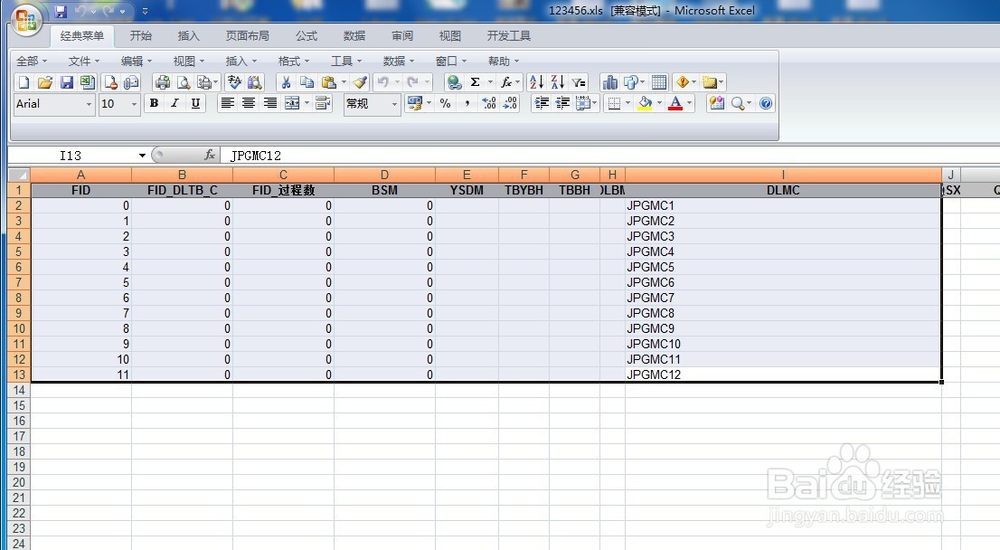The image size is (1000, 550).
Task: Paste clipboard contents icon
Action: coord(329,82)
